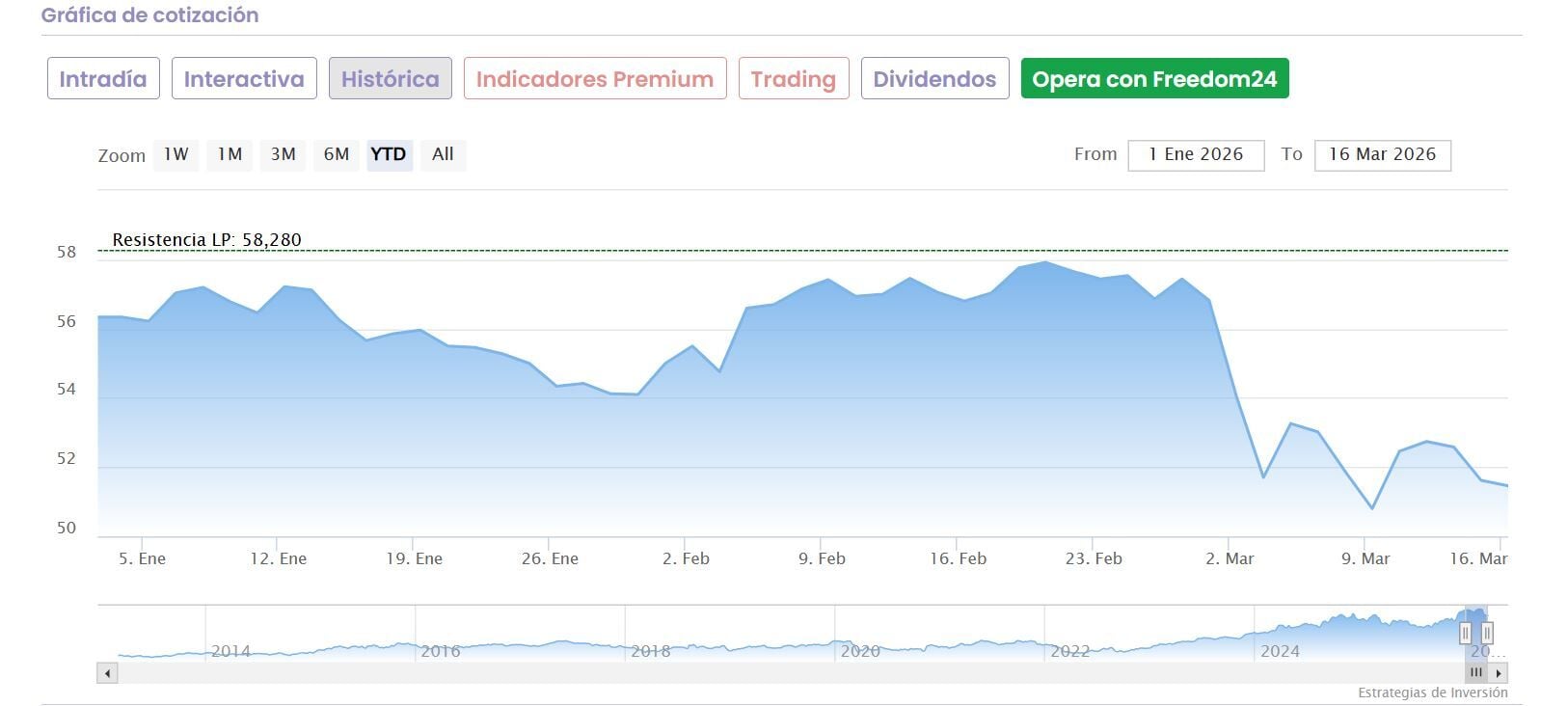Click the navigator scrollbar left arrow
Viewport: 1568px width, 706px height.
click(x=107, y=673)
